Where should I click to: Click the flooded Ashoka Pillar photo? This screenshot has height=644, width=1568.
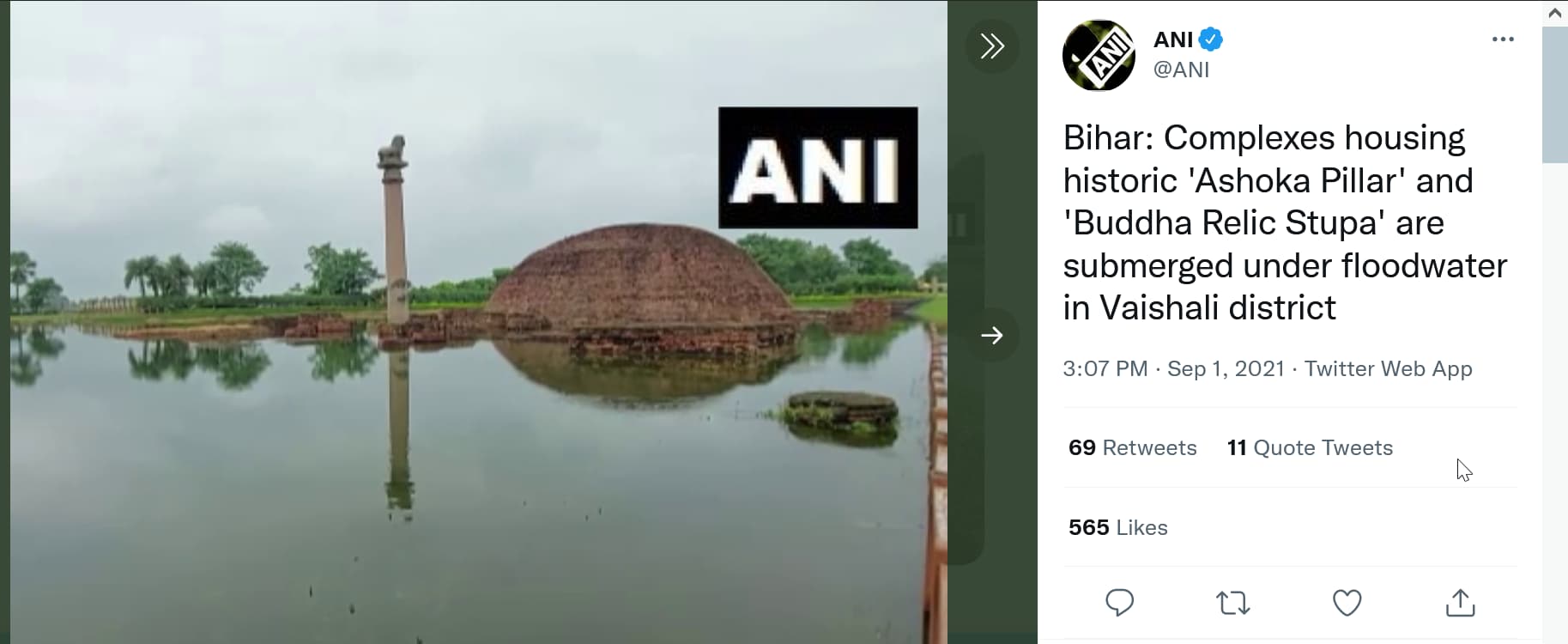479,322
